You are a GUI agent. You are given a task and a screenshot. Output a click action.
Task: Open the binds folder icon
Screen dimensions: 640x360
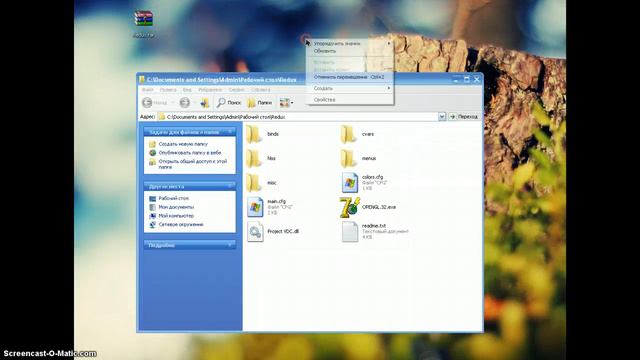pos(254,134)
